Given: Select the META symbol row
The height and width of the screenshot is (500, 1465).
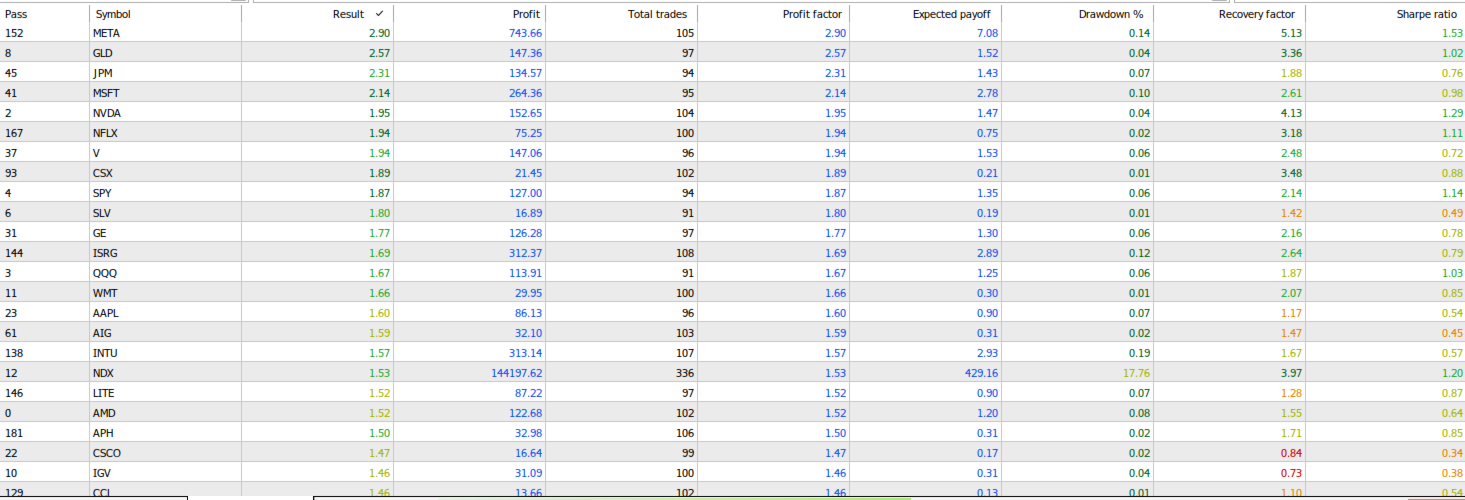Looking at the screenshot, I should click(732, 33).
